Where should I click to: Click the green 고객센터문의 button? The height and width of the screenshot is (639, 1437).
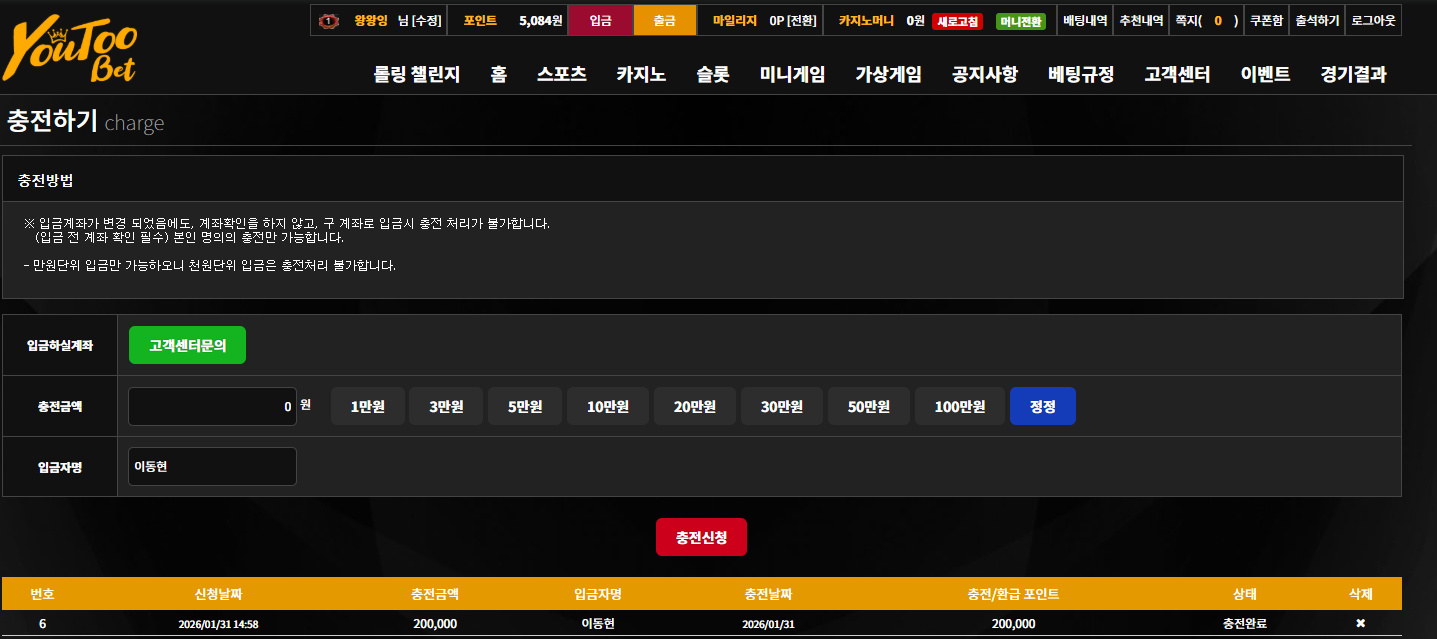(x=187, y=345)
